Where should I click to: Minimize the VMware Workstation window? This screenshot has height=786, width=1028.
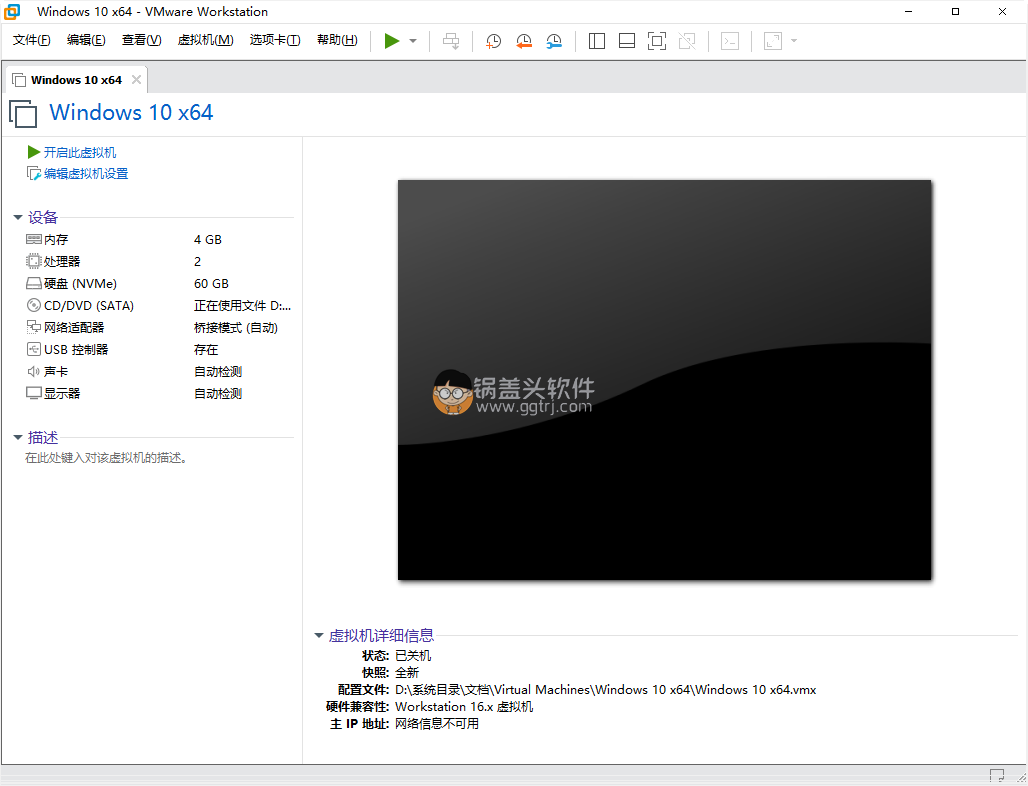pyautogui.click(x=908, y=12)
